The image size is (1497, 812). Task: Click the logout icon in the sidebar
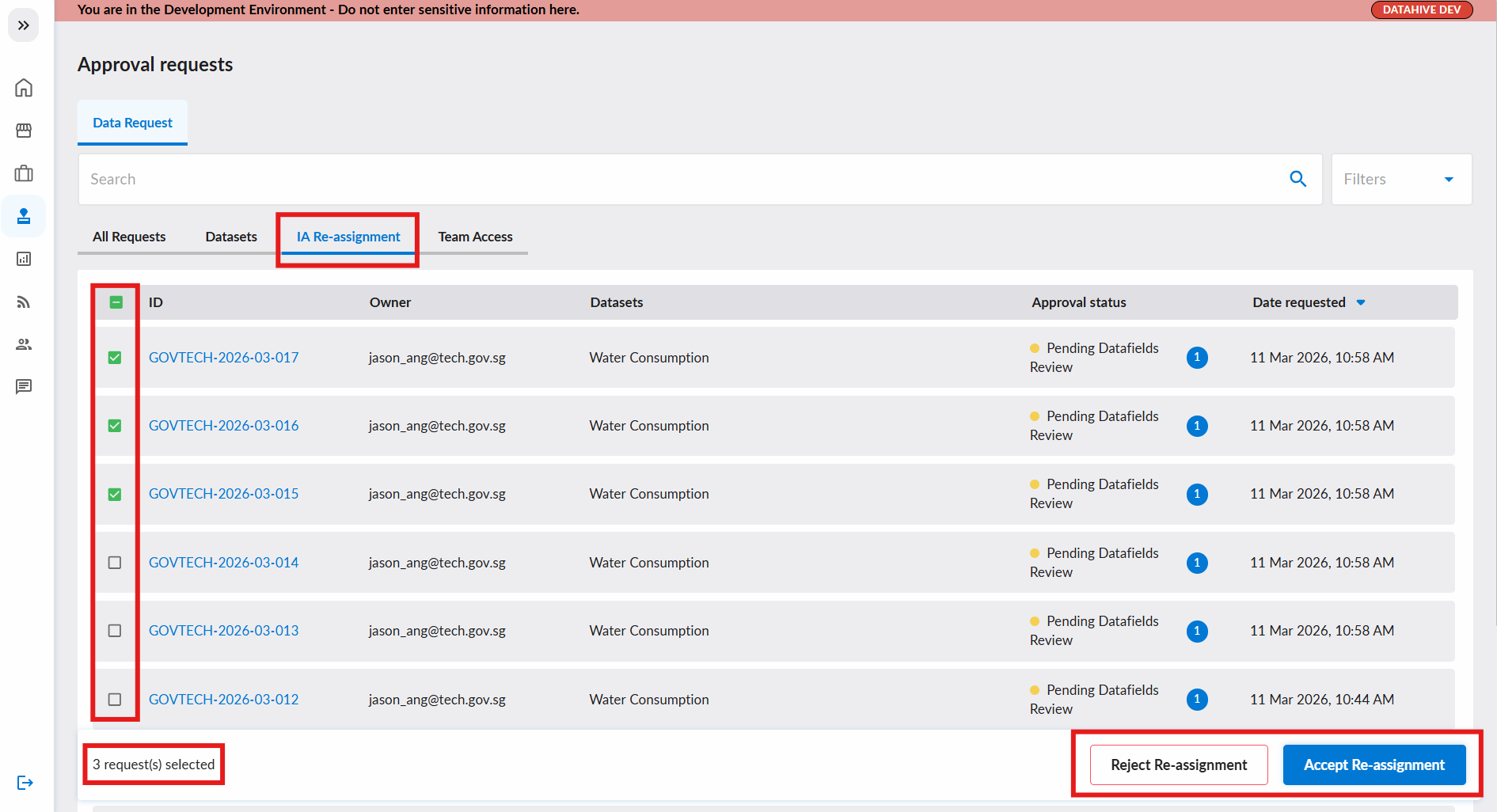(x=25, y=783)
